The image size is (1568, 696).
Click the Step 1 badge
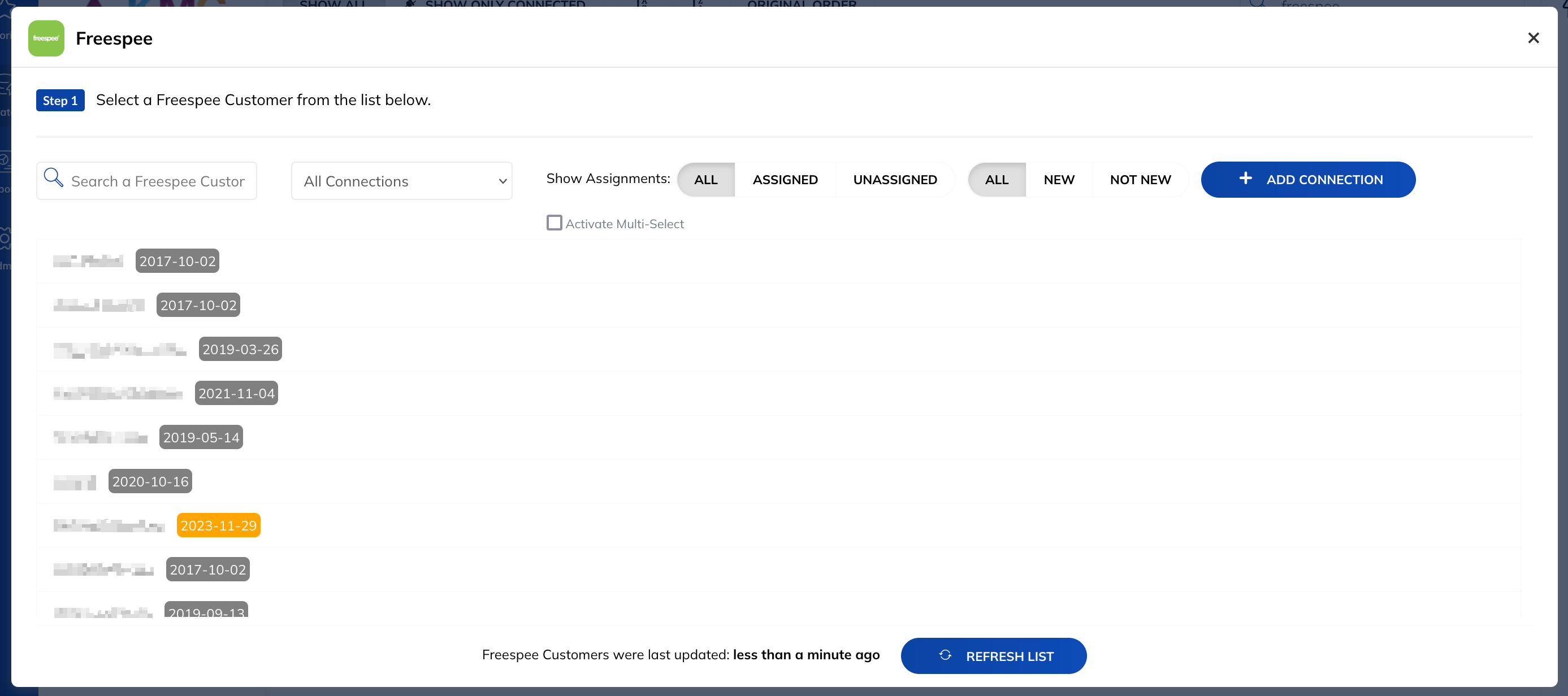click(60, 100)
